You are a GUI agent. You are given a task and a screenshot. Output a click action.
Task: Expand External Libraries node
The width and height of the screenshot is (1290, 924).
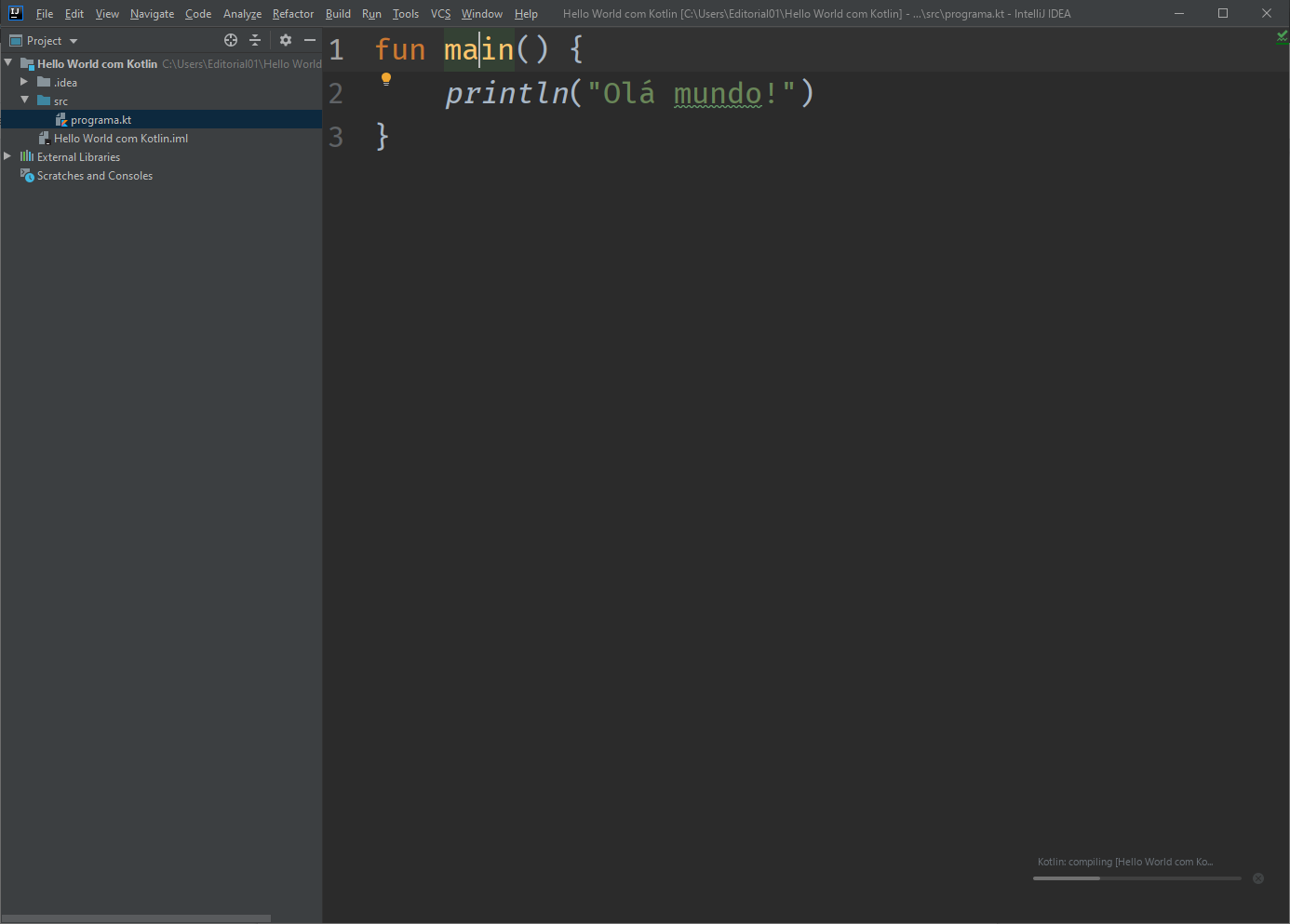coord(7,156)
